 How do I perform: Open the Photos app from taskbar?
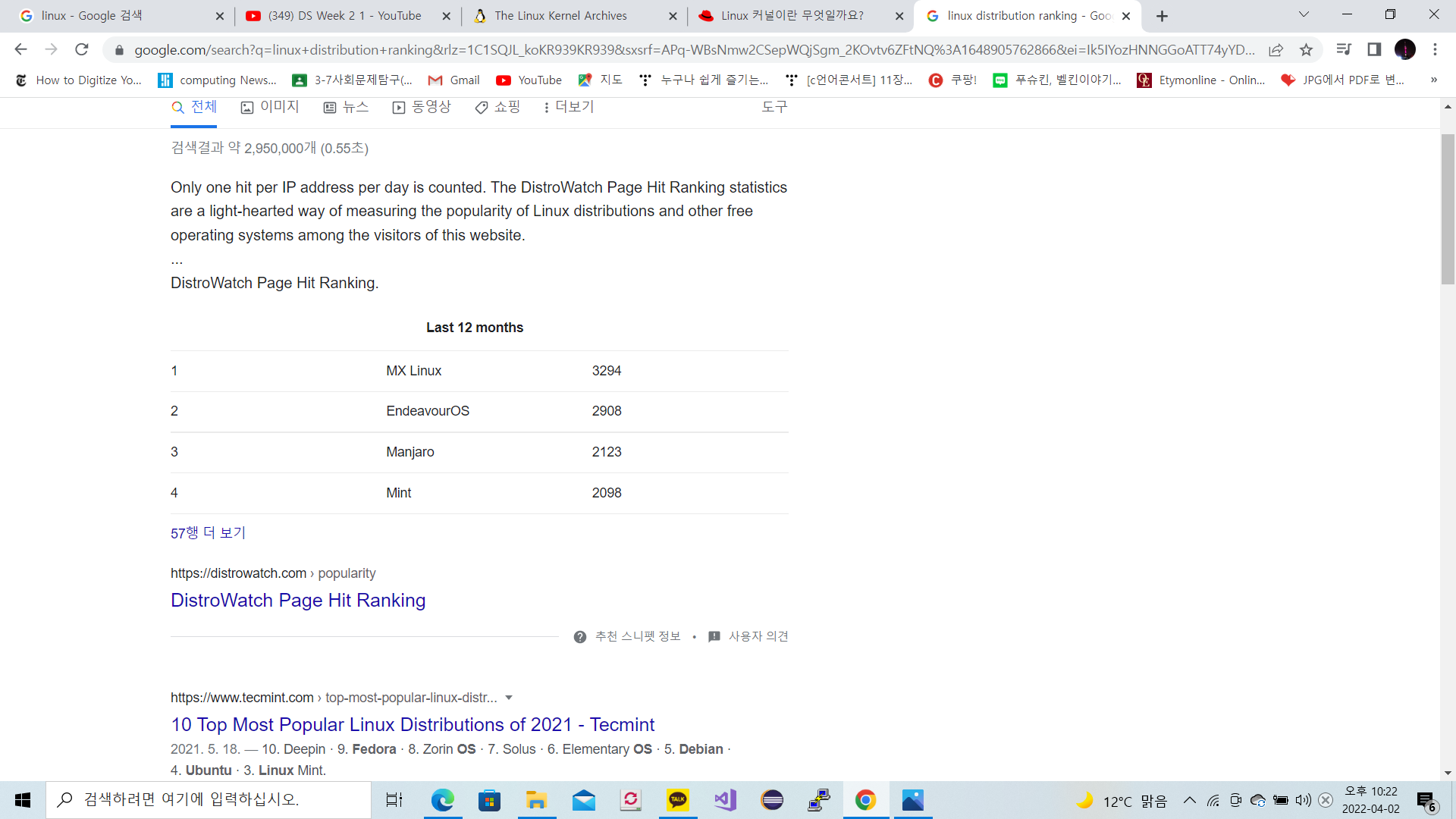[x=913, y=800]
